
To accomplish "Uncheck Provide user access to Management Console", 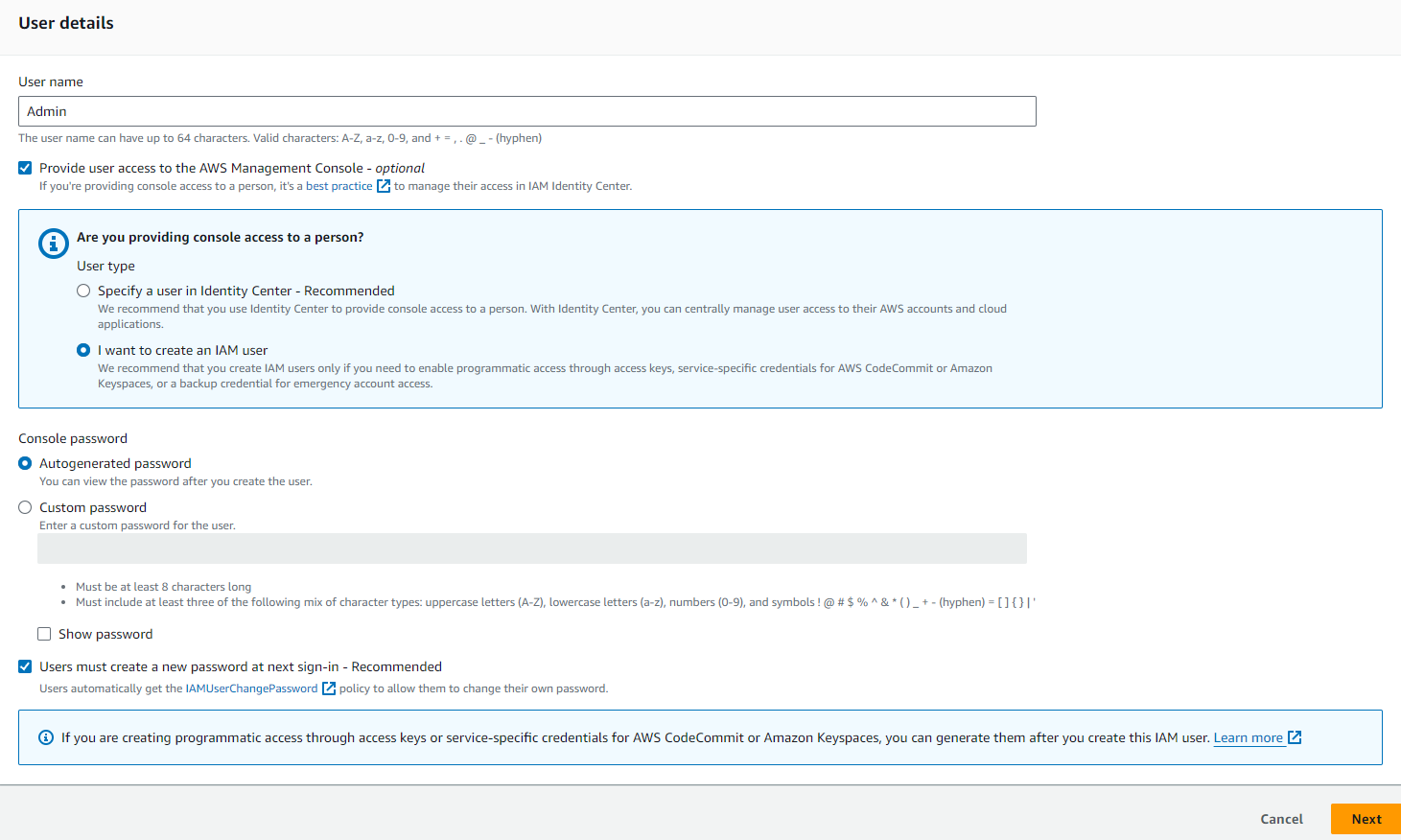I will pos(25,168).
